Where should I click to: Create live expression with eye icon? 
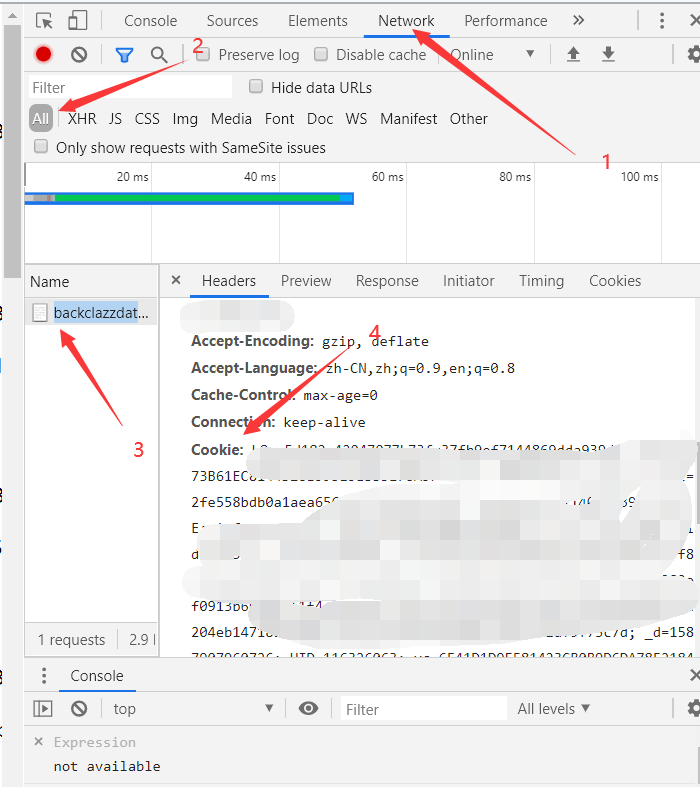pos(308,708)
